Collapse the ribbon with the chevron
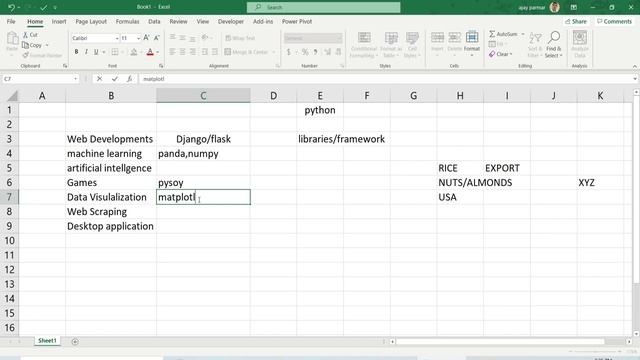The width and height of the screenshot is (640, 360). [x=634, y=66]
